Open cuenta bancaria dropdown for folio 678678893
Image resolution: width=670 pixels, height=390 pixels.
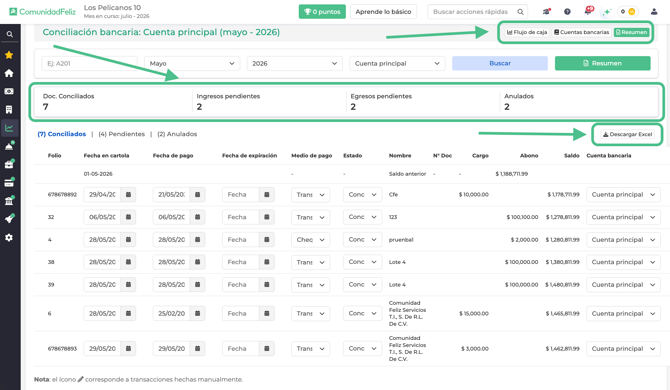click(623, 349)
